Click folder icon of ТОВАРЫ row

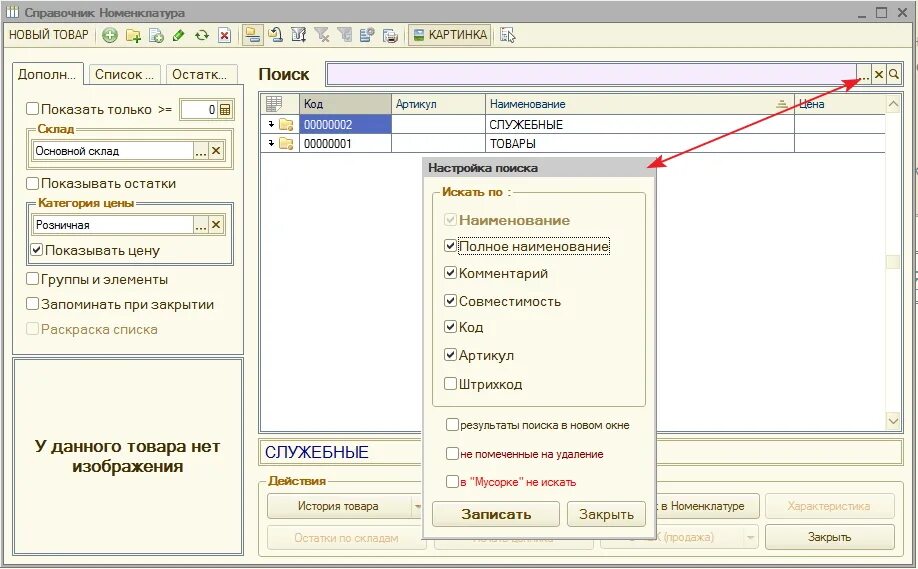click(x=286, y=143)
